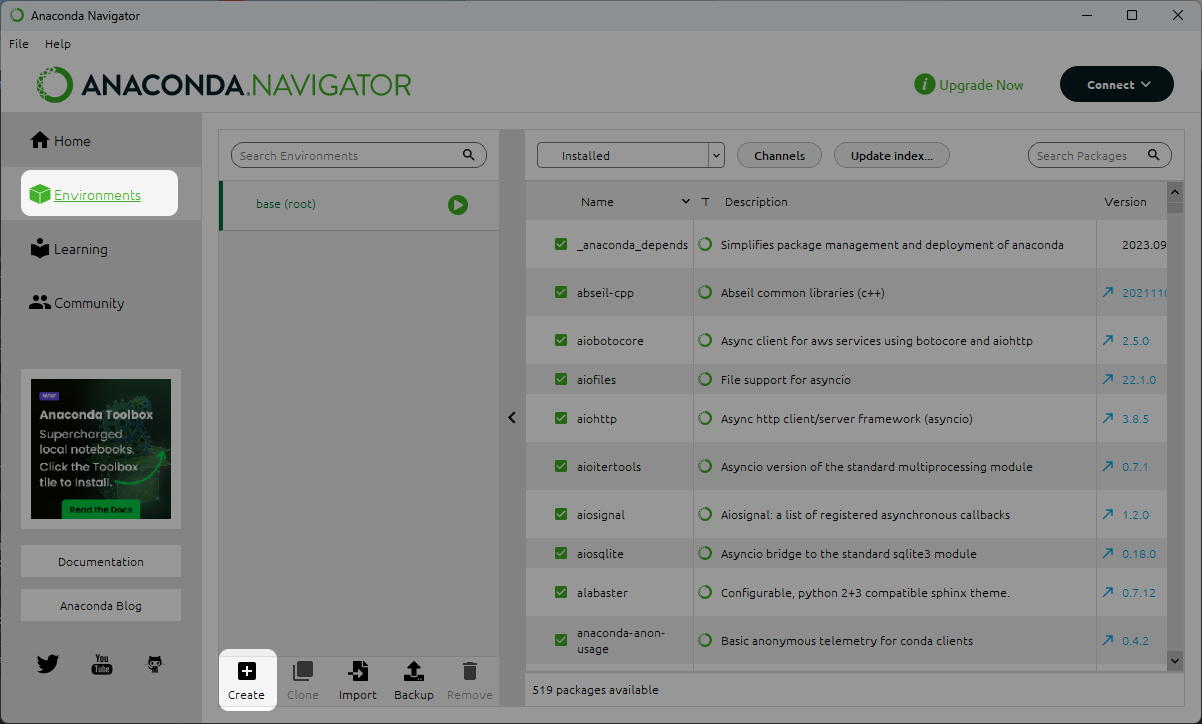The width and height of the screenshot is (1202, 724).
Task: Click the status circle beside the abseil-cpp description
Action: 705,293
